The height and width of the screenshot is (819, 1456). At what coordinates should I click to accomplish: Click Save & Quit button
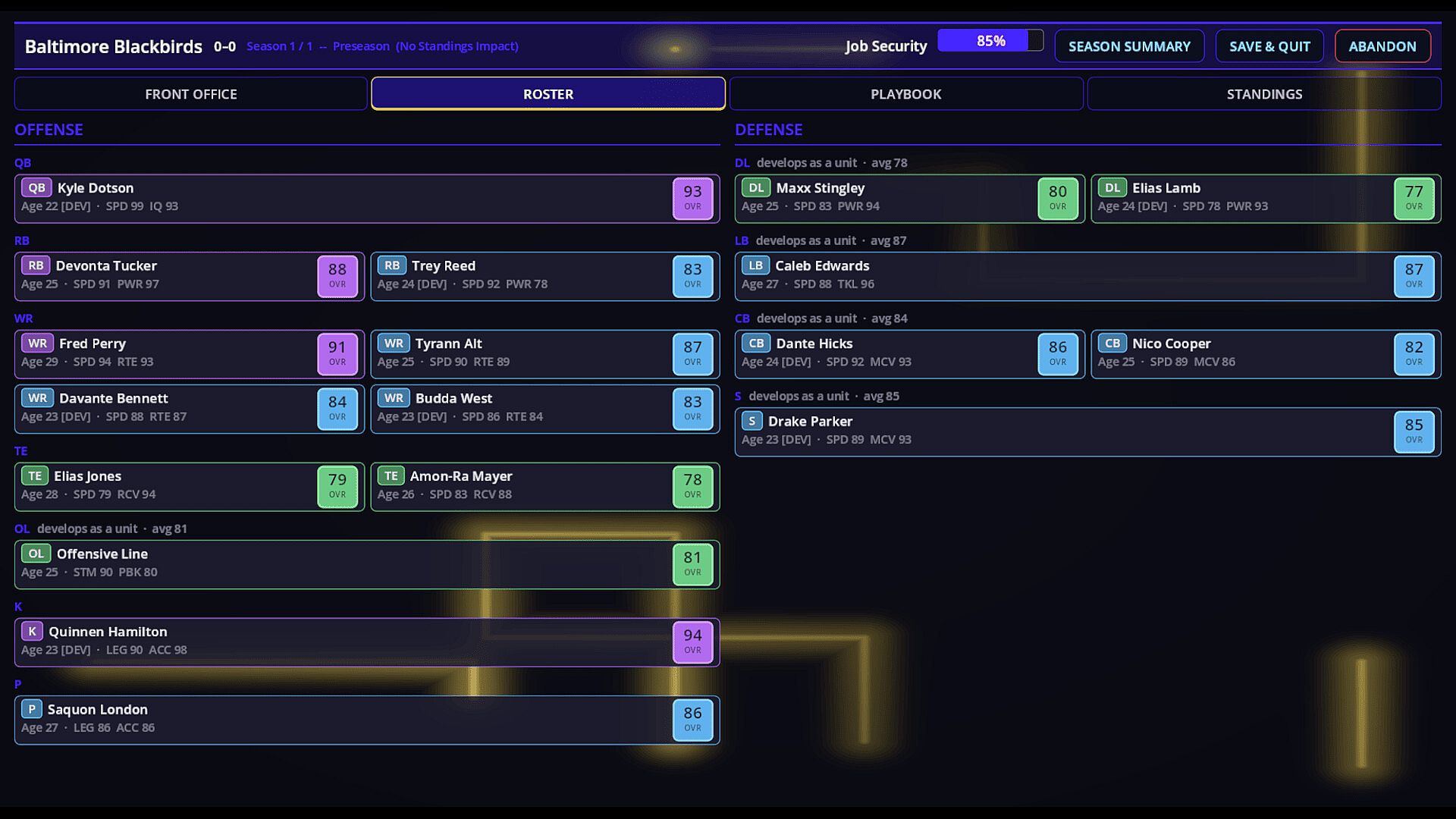click(1269, 46)
